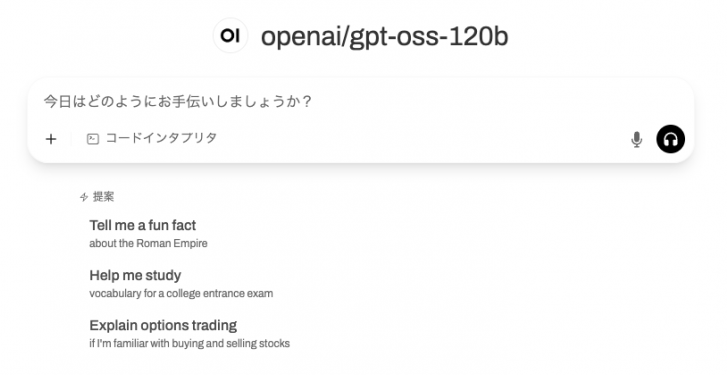Click the code interpreter terminal icon

pos(93,139)
